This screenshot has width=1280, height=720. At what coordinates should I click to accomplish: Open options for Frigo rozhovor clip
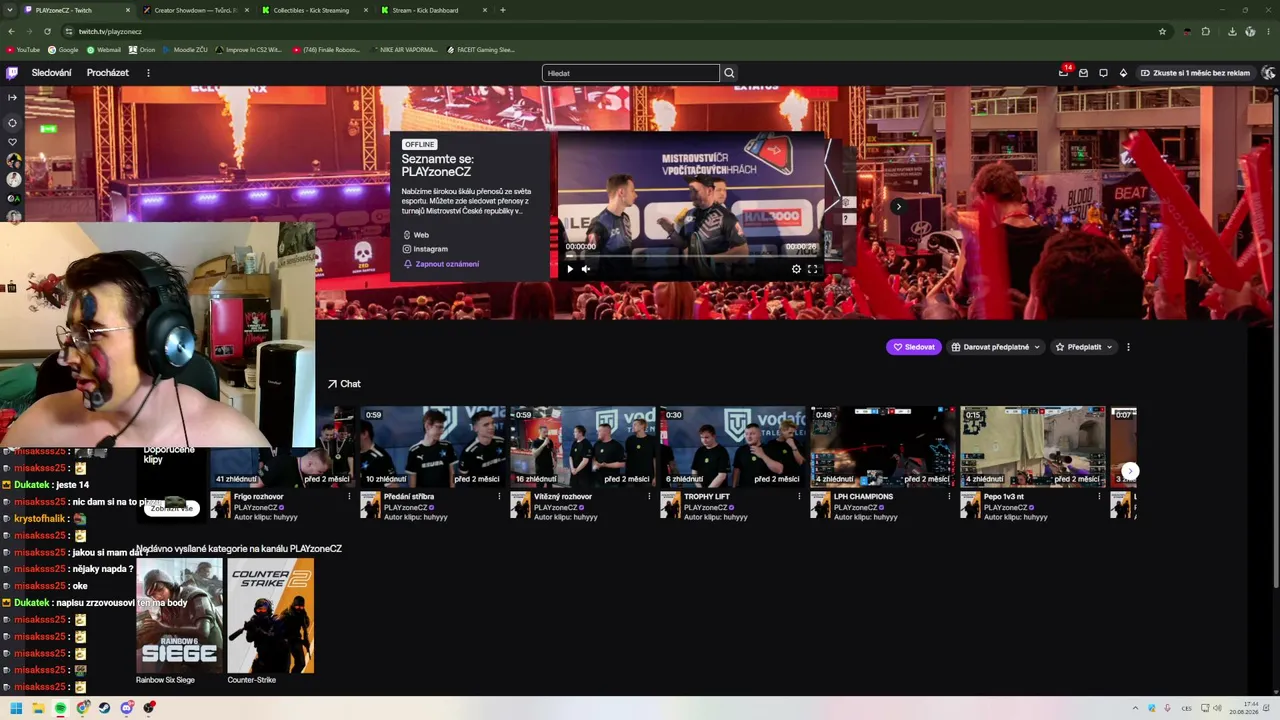coord(349,496)
